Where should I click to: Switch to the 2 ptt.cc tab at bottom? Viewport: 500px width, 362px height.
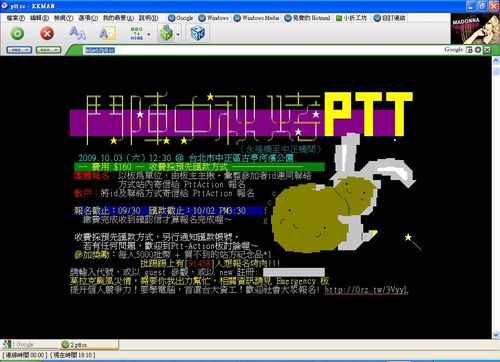click(89, 344)
